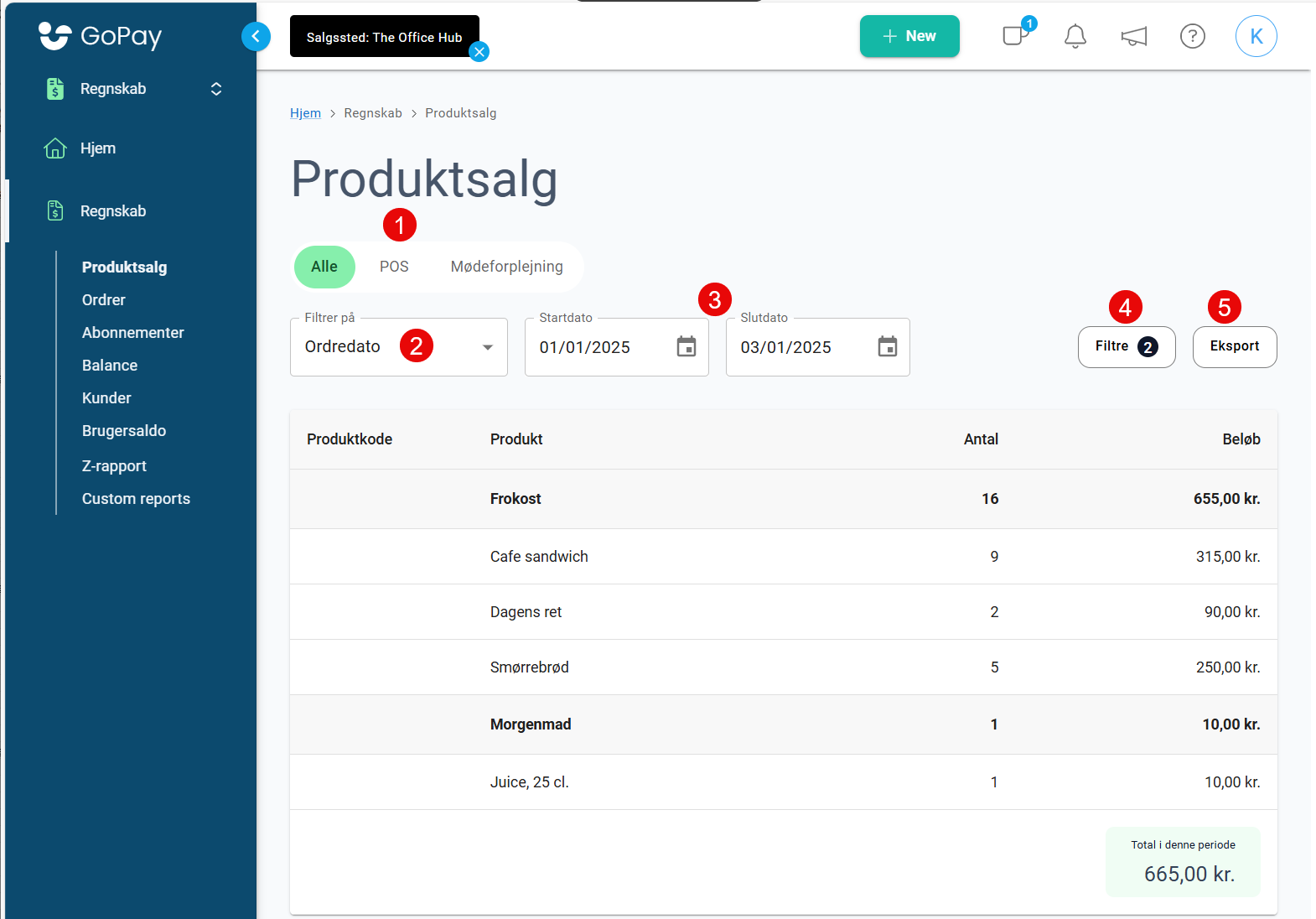This screenshot has width=1316, height=919.
Task: Click the Produktsalg breadcrumb text
Action: [461, 113]
